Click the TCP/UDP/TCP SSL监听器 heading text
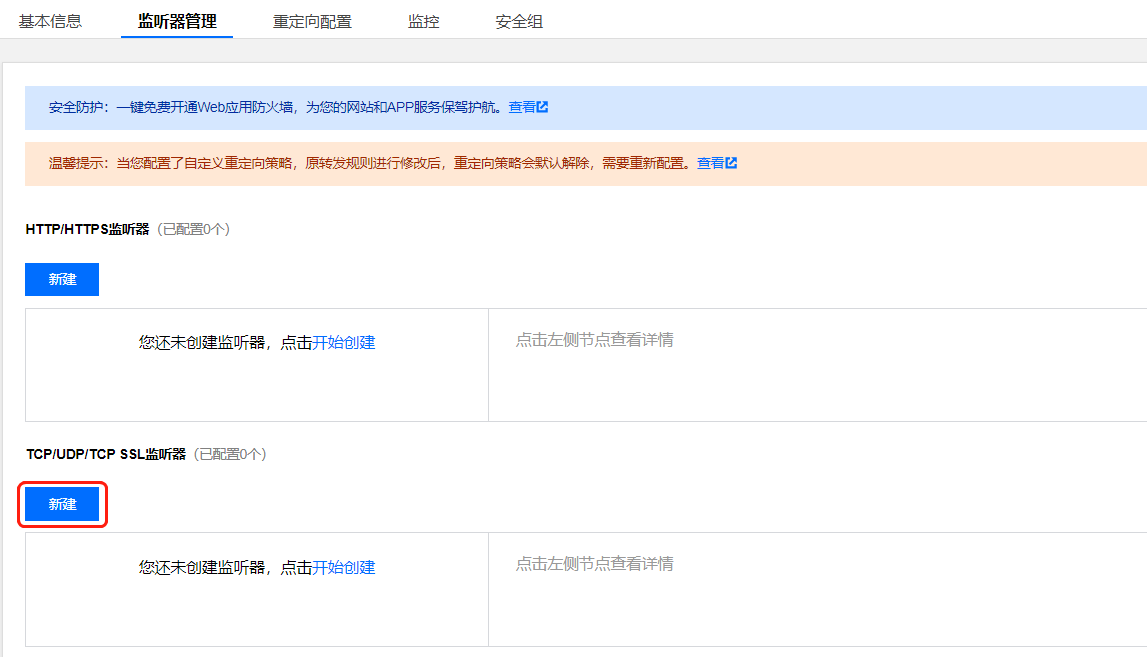The height and width of the screenshot is (657, 1147). point(106,454)
